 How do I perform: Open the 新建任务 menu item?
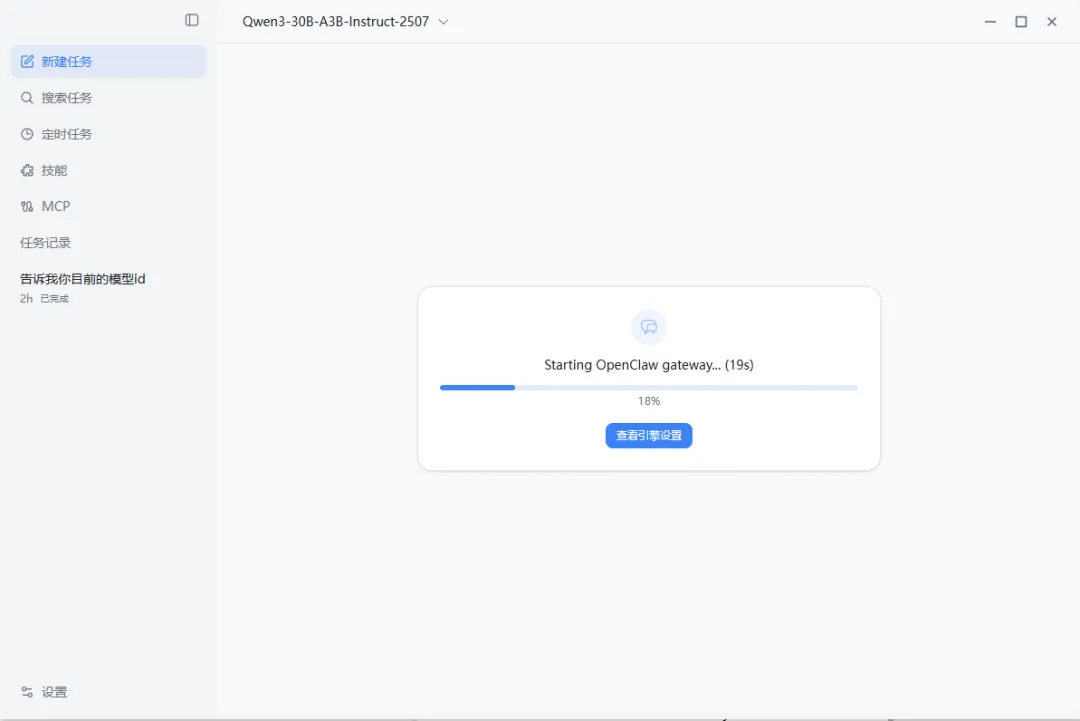pos(109,61)
